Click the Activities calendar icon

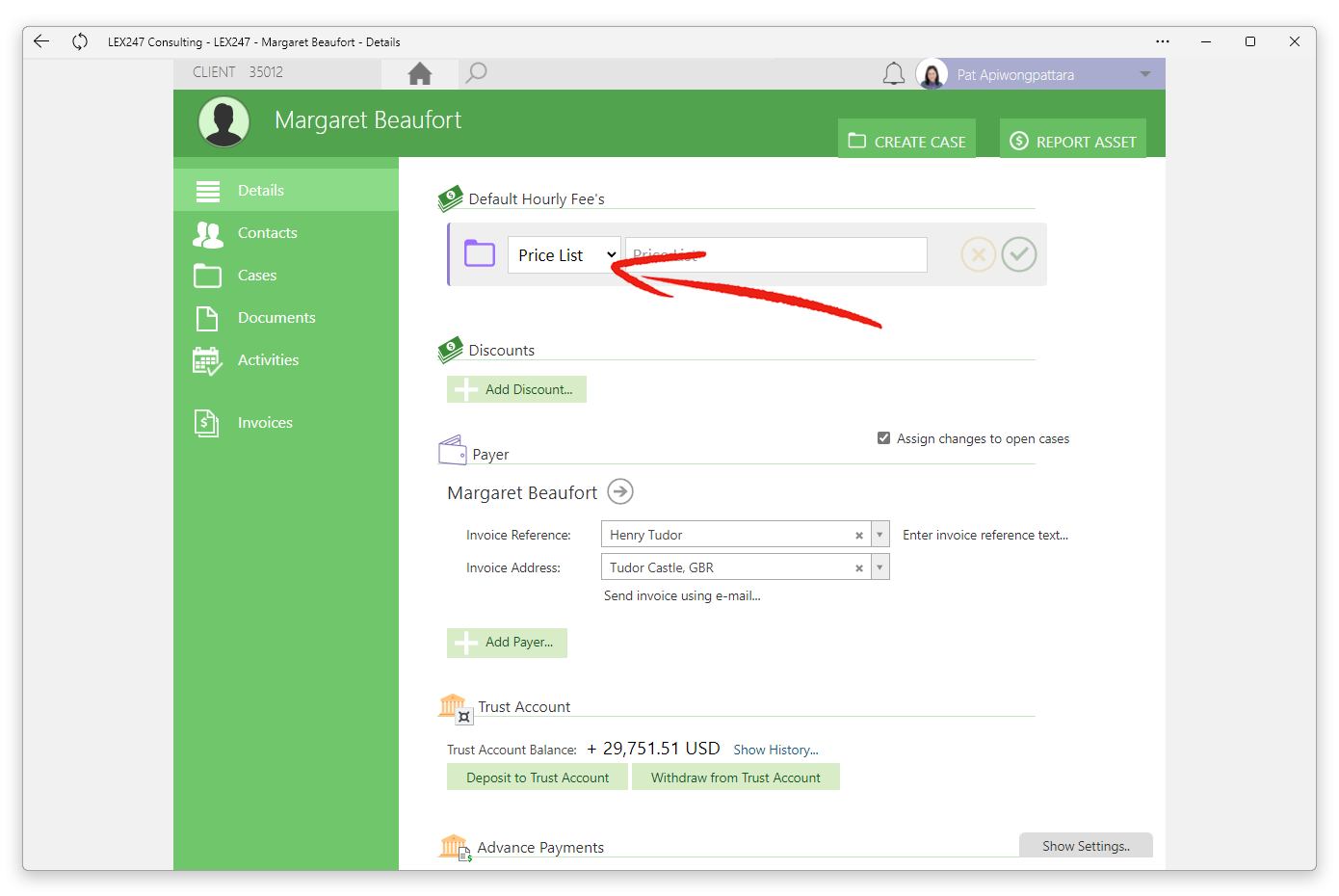pyautogui.click(x=207, y=359)
